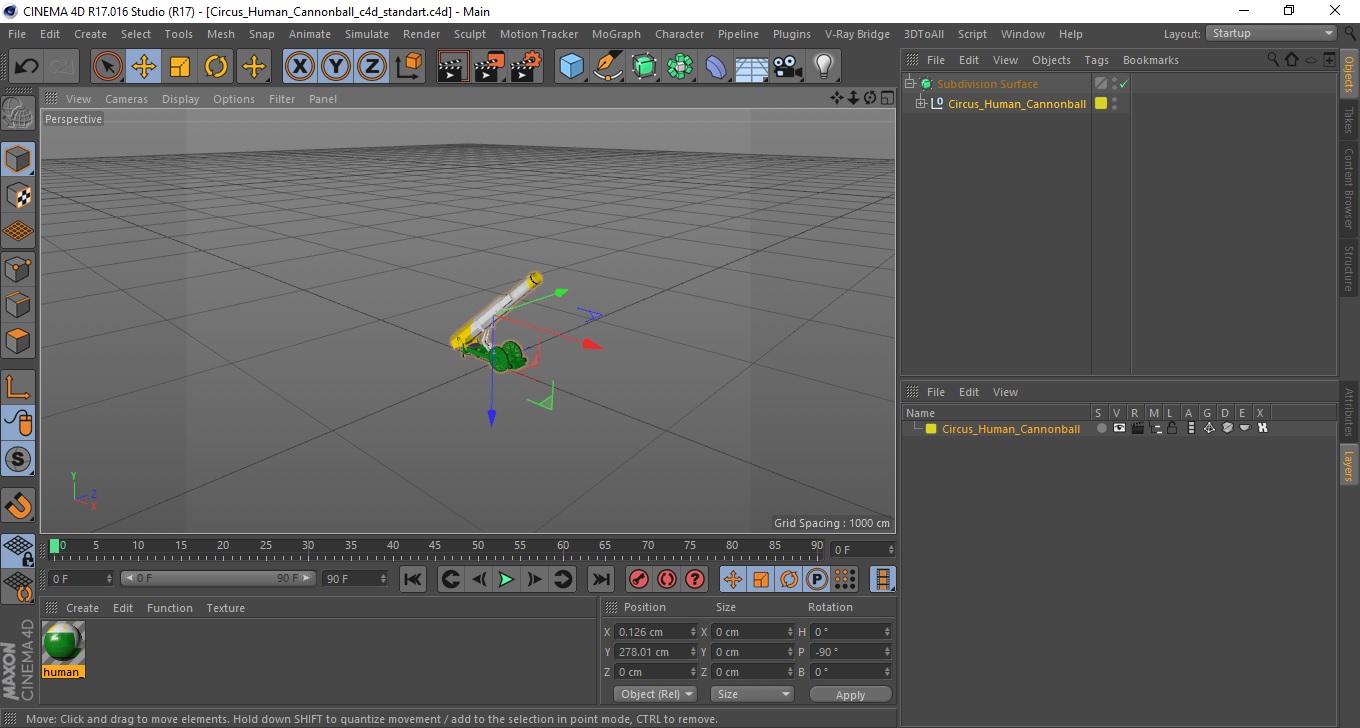Add a Light object bulb icon
1360x728 pixels.
[x=824, y=67]
